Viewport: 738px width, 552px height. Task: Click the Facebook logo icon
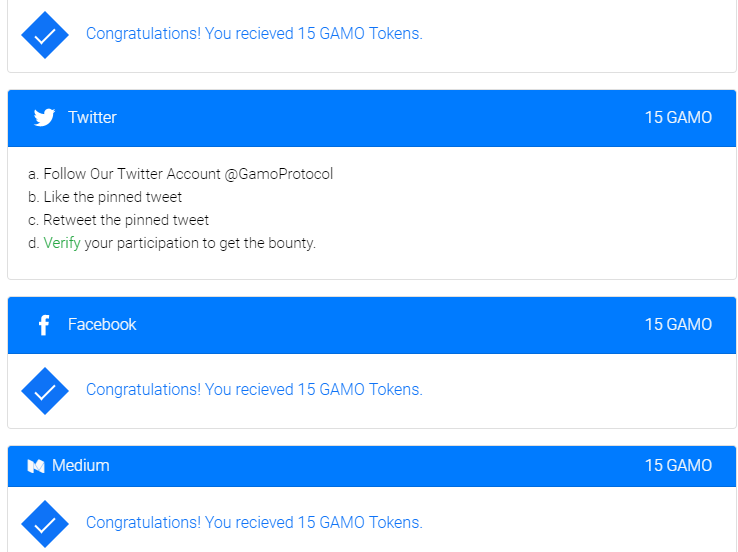43,325
